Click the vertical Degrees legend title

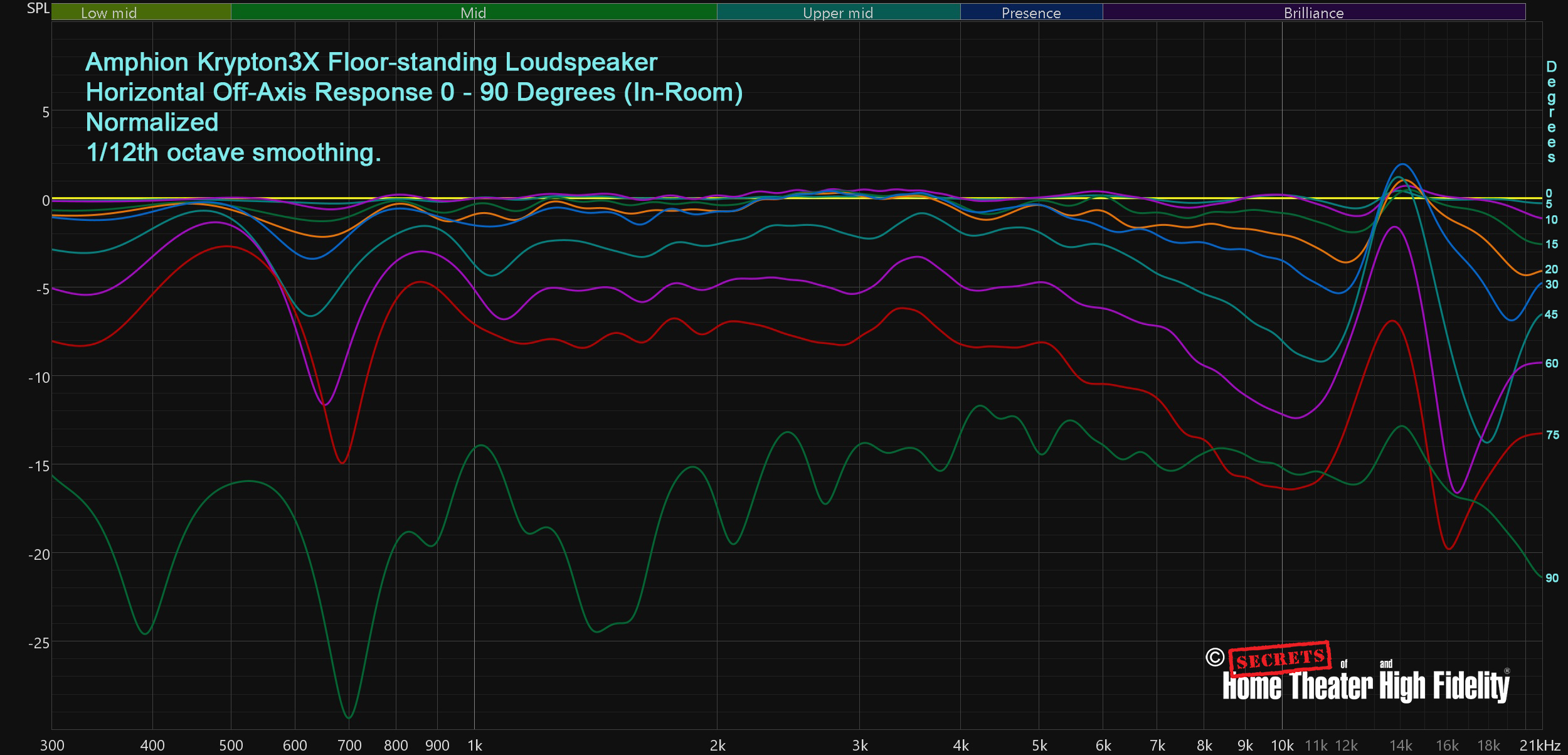(1551, 112)
